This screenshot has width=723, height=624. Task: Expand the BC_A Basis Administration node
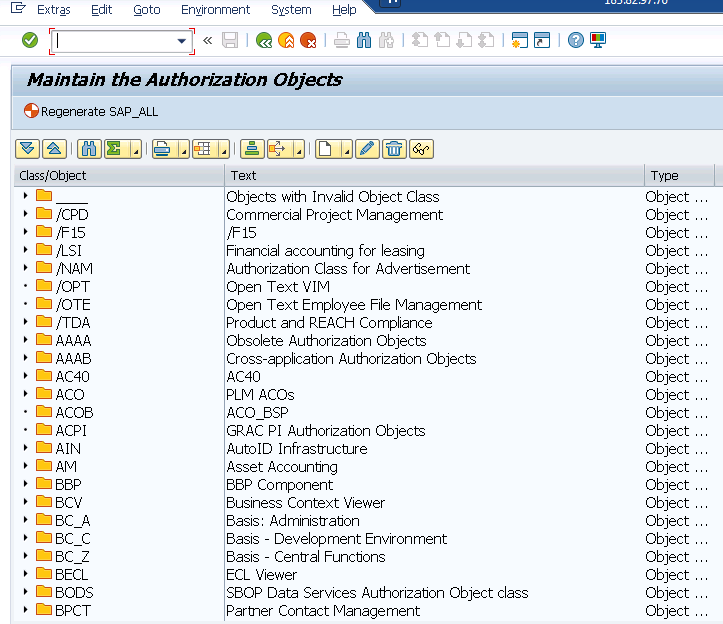(25, 521)
